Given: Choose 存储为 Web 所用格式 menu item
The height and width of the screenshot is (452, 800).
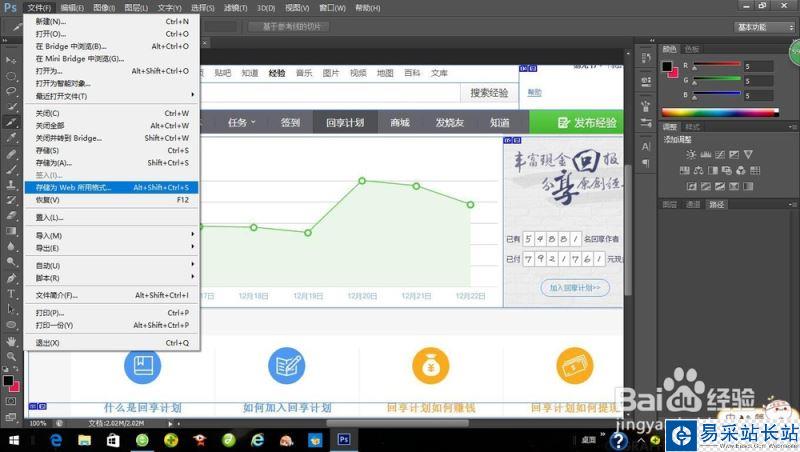Looking at the screenshot, I should [x=111, y=187].
